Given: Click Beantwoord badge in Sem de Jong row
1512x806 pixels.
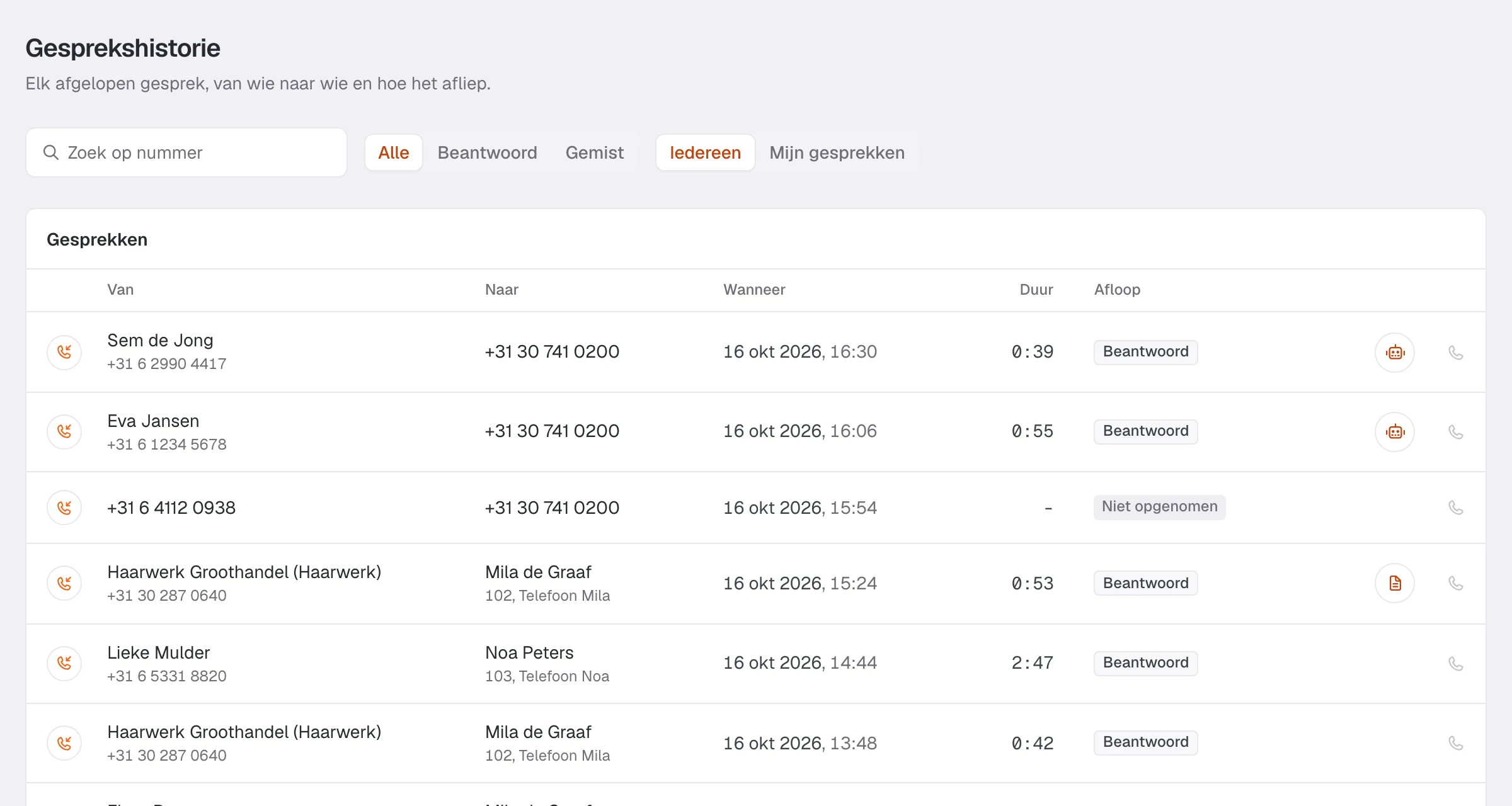Looking at the screenshot, I should point(1146,352).
